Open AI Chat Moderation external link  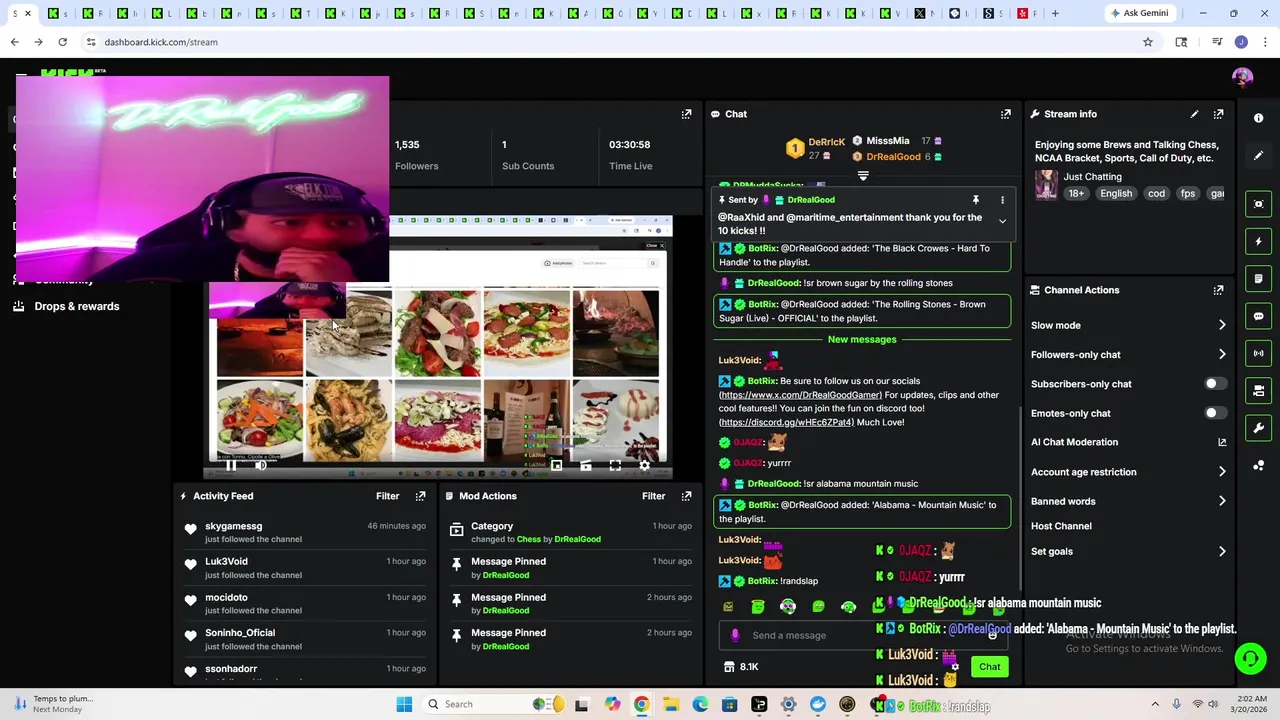1222,442
